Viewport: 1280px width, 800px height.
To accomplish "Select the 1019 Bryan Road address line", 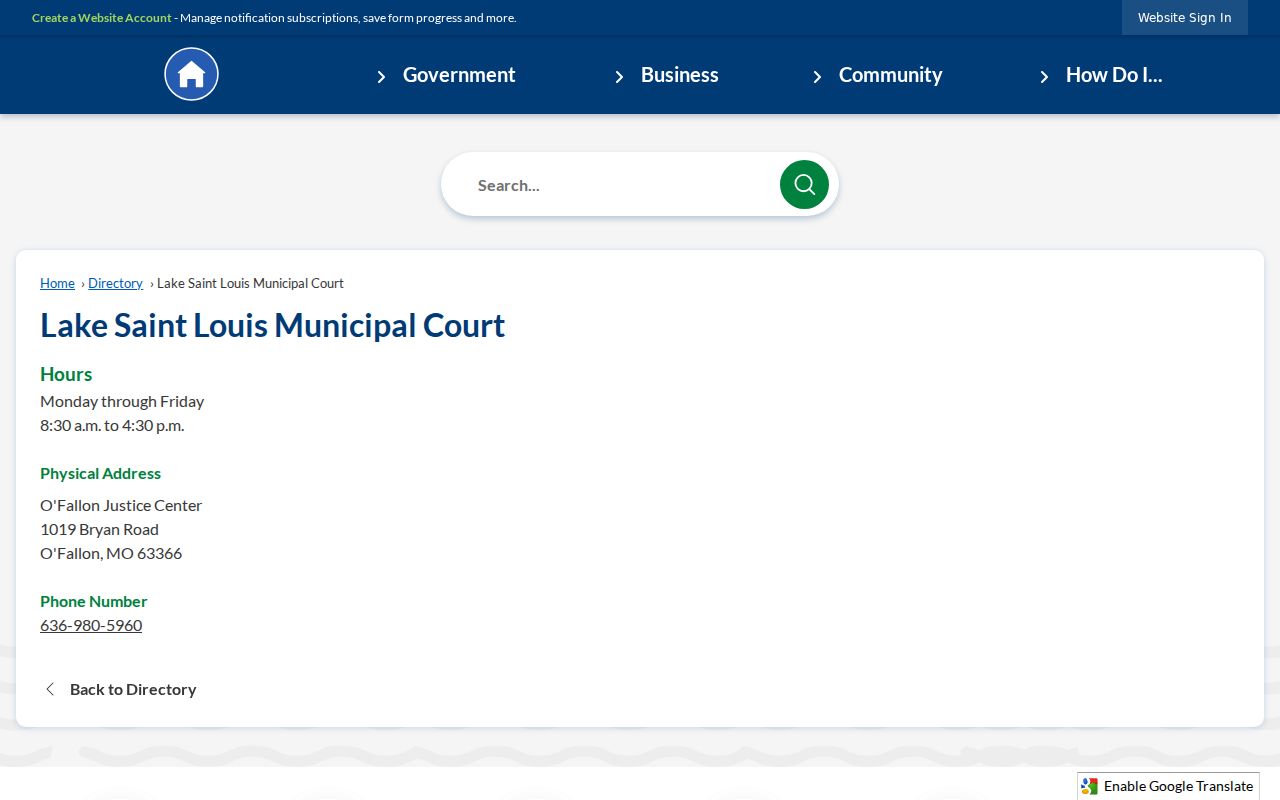I will [99, 529].
